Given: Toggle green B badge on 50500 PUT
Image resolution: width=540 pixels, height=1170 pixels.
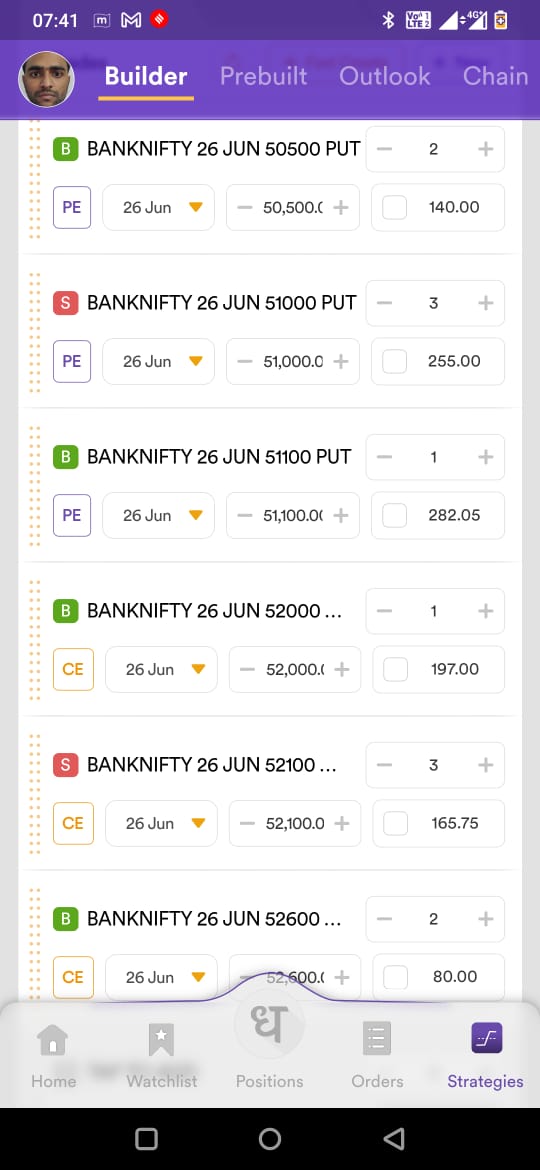Looking at the screenshot, I should pos(65,148).
